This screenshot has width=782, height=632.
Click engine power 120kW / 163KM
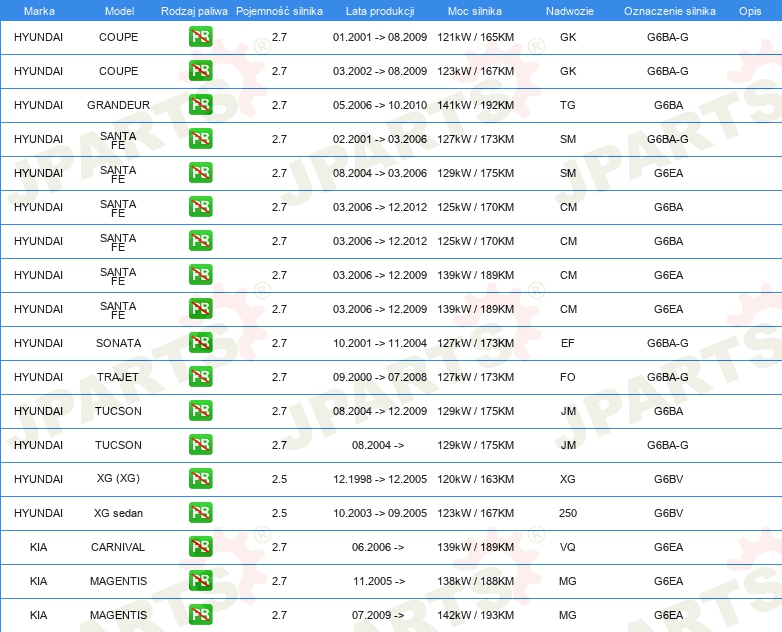click(x=475, y=479)
